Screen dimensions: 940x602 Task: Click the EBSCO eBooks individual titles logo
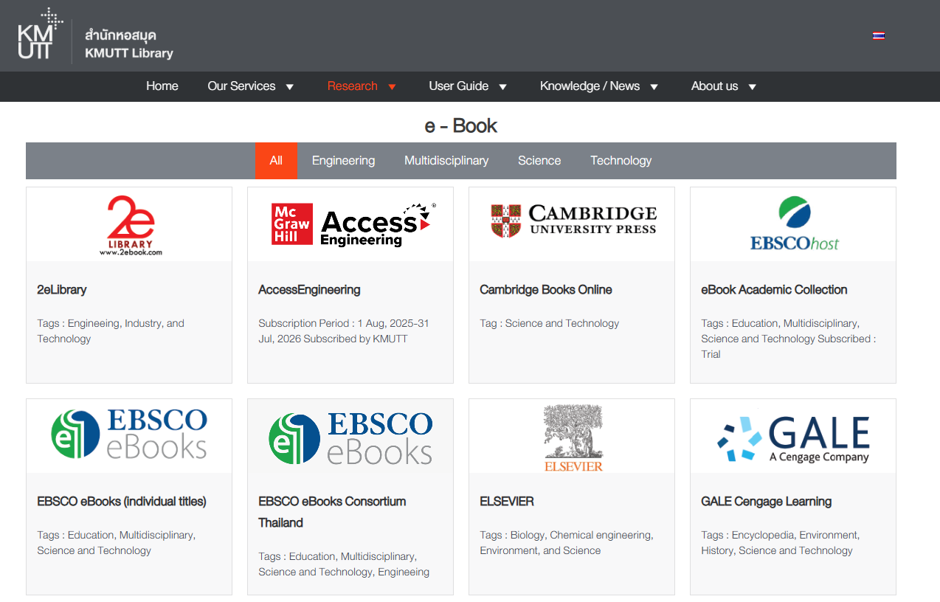coord(129,434)
